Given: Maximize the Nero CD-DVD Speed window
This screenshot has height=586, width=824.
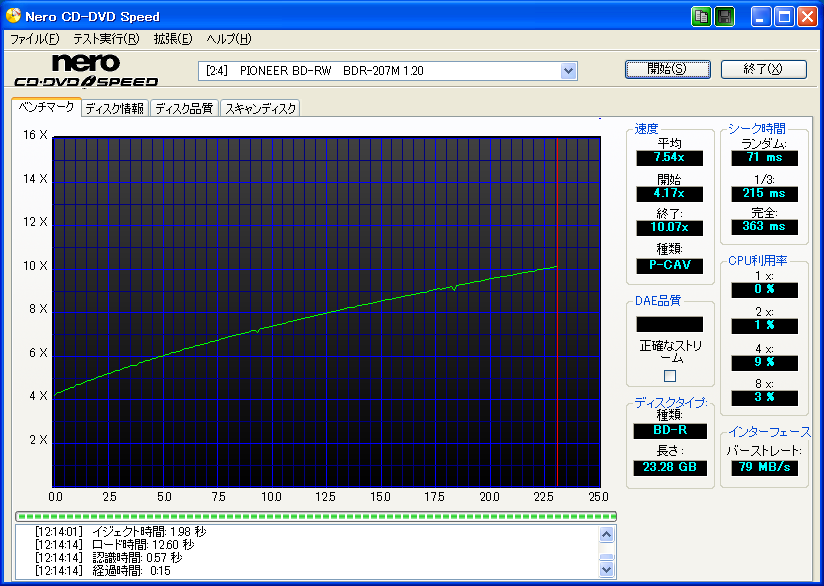Looking at the screenshot, I should pos(784,16).
